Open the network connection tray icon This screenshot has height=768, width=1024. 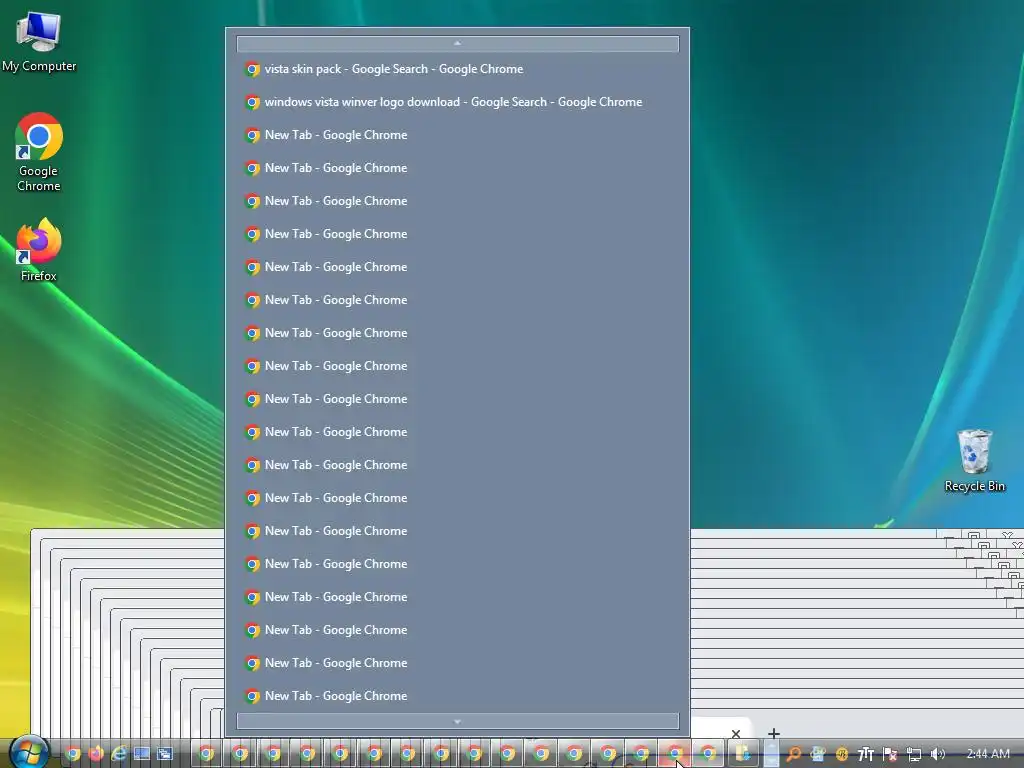(914, 754)
